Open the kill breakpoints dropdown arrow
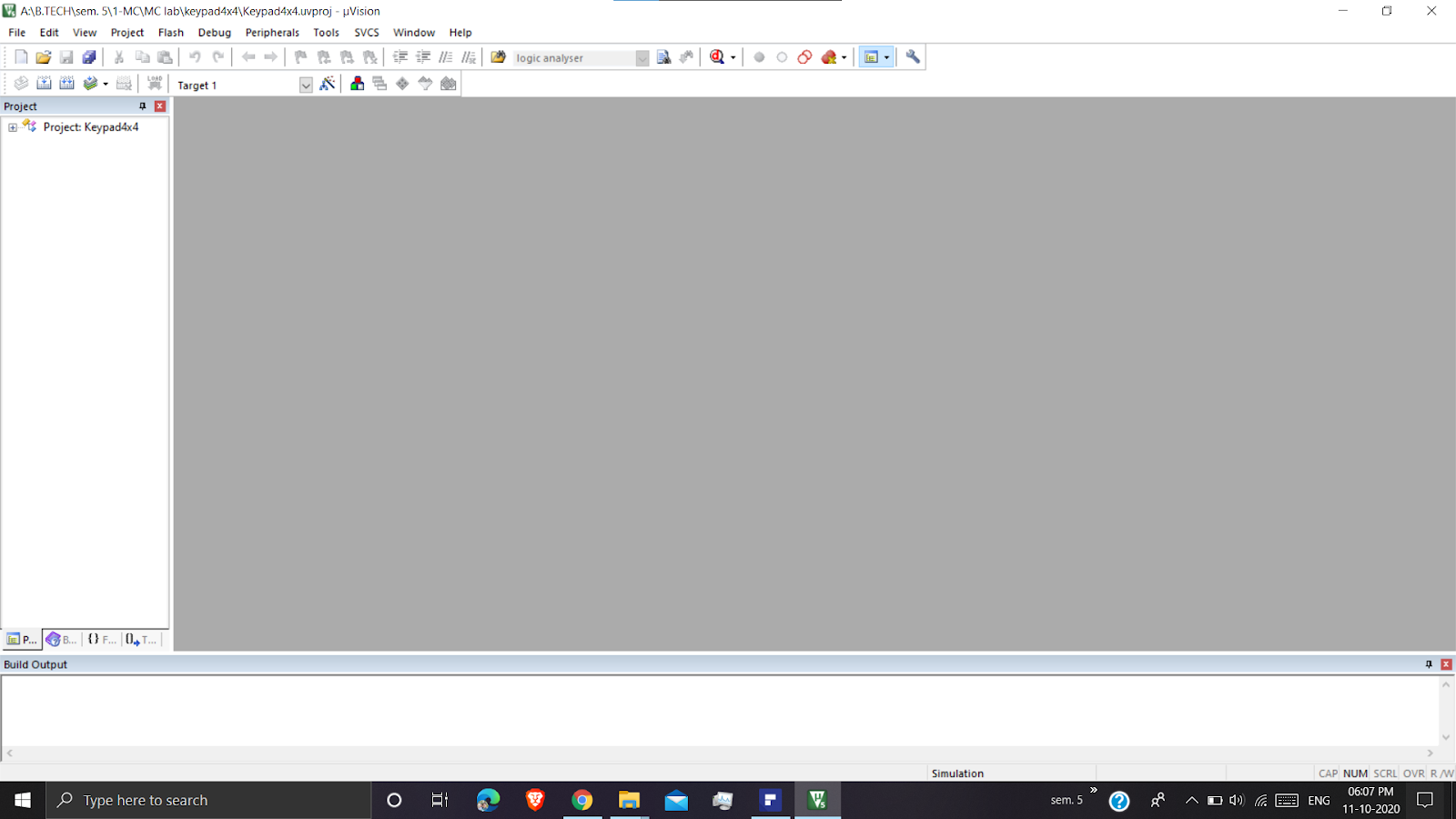This screenshot has width=1456, height=819. [x=844, y=58]
